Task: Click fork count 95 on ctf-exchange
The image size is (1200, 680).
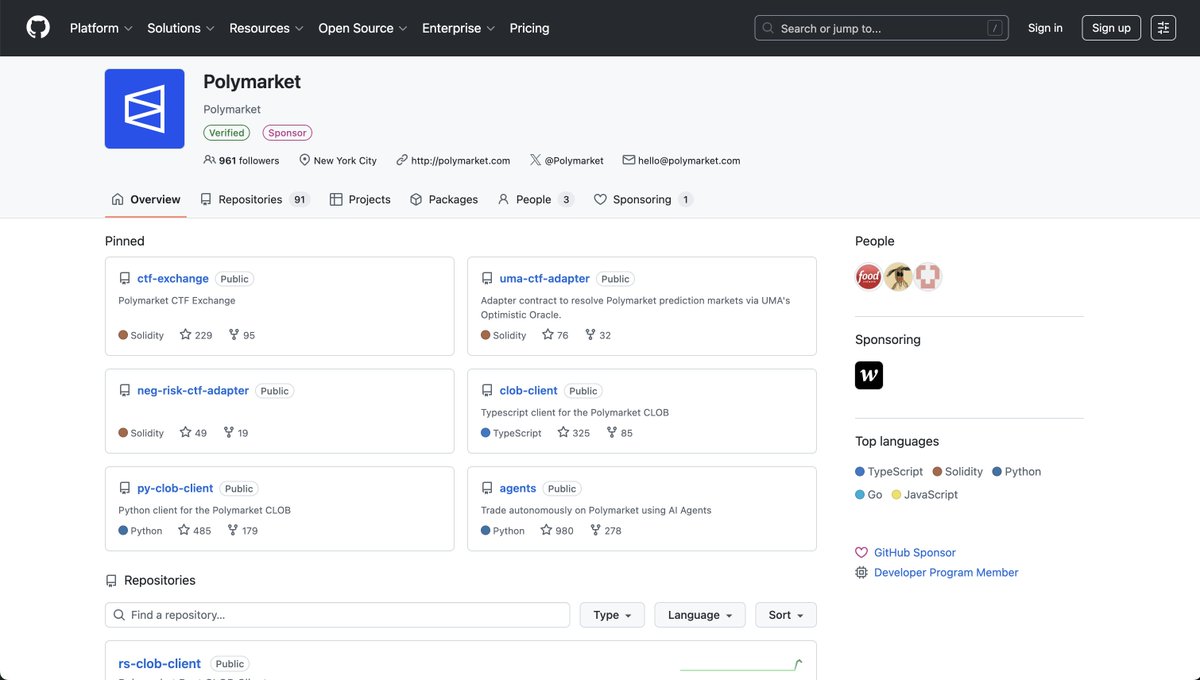Action: click(x=242, y=335)
